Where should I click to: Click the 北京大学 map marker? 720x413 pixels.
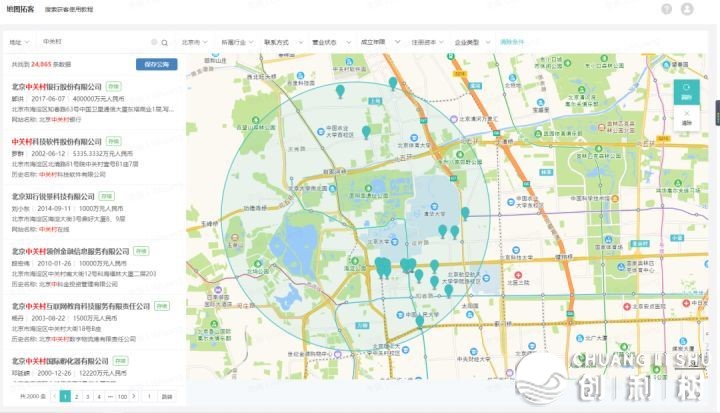point(394,242)
